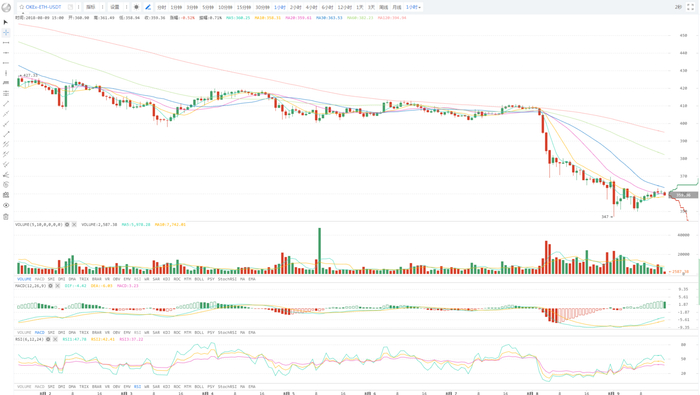Select the 周线 weekly interval
The width and height of the screenshot is (700, 395).
pos(383,7)
